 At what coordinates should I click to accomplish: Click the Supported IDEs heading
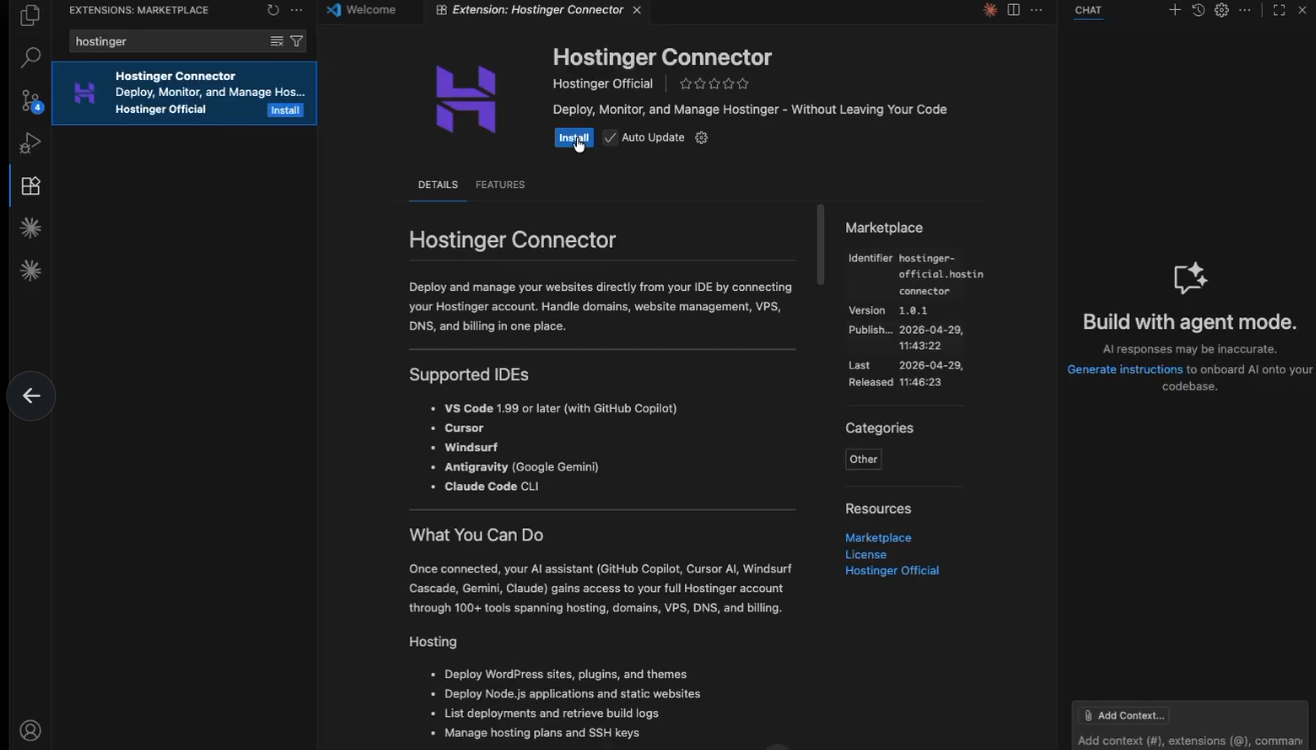click(469, 375)
